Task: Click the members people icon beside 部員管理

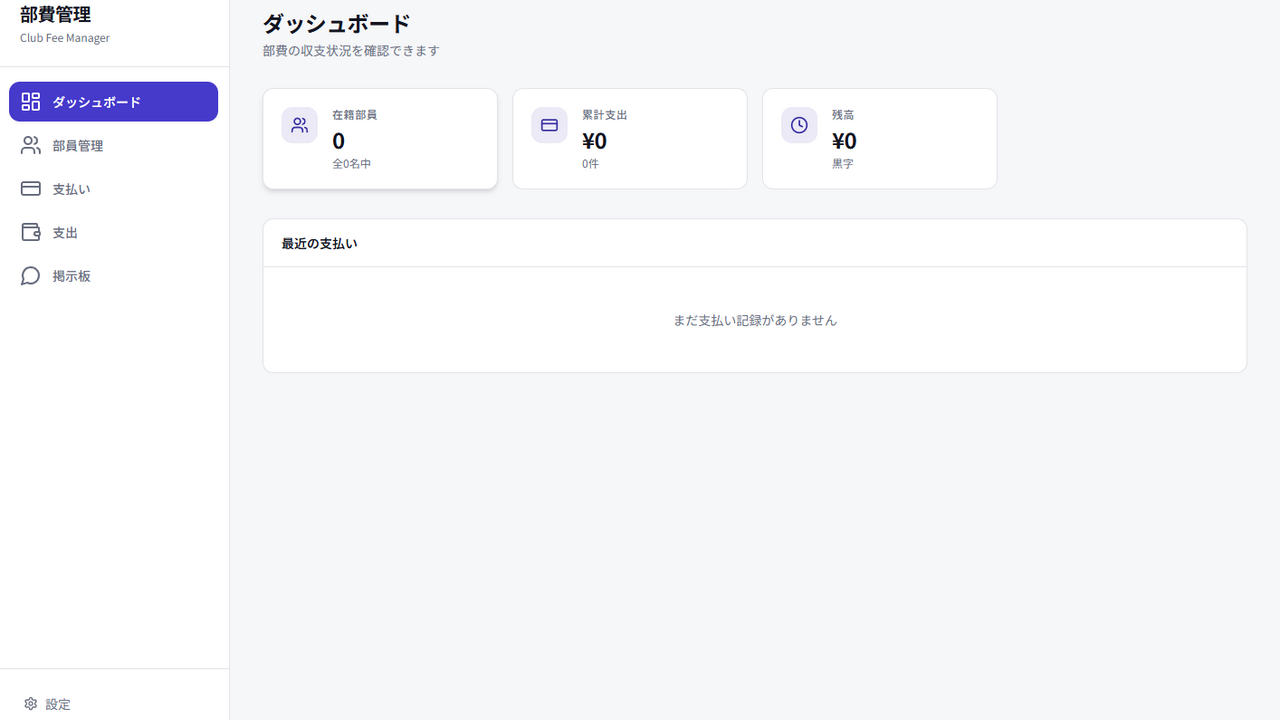Action: 31,145
